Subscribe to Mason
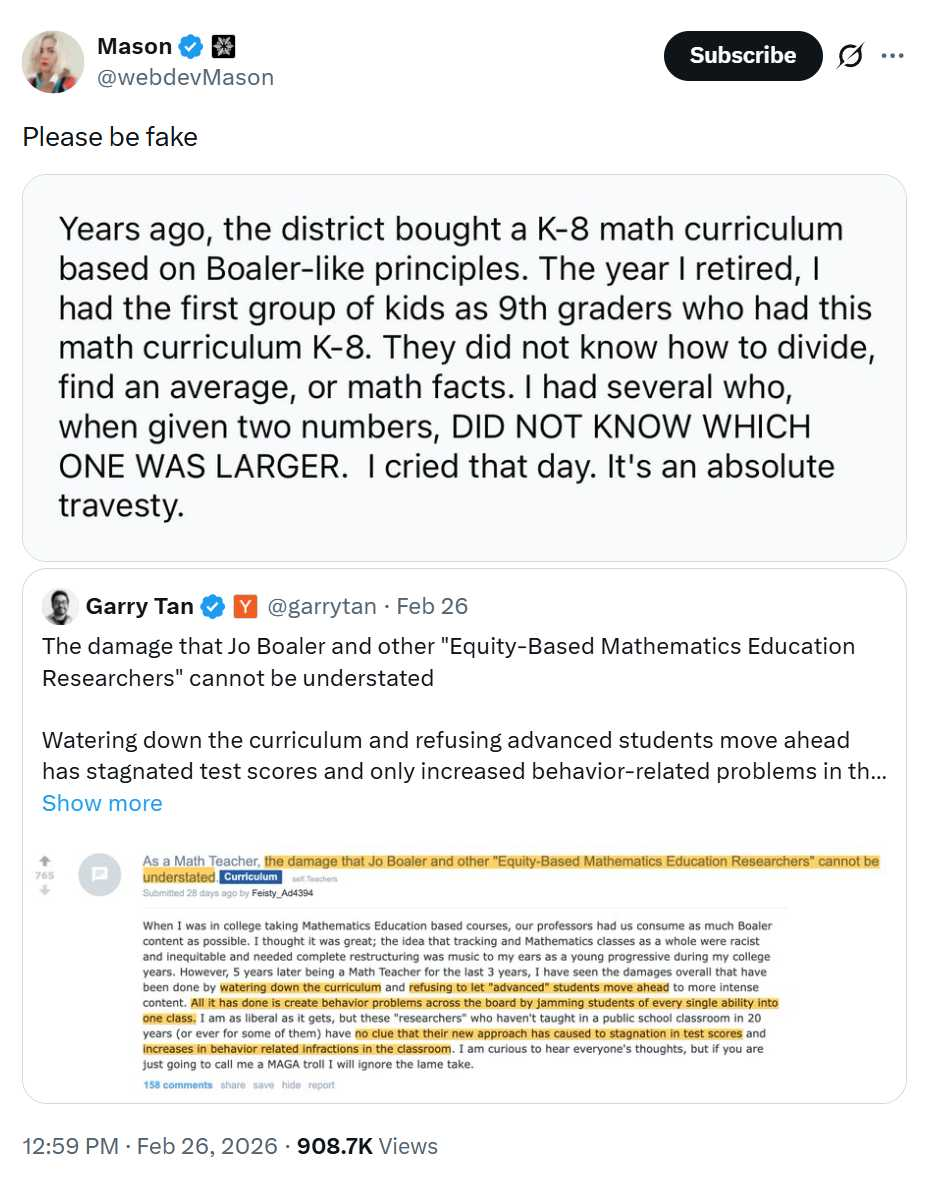Viewport: 925px width, 1179px height. coord(742,56)
